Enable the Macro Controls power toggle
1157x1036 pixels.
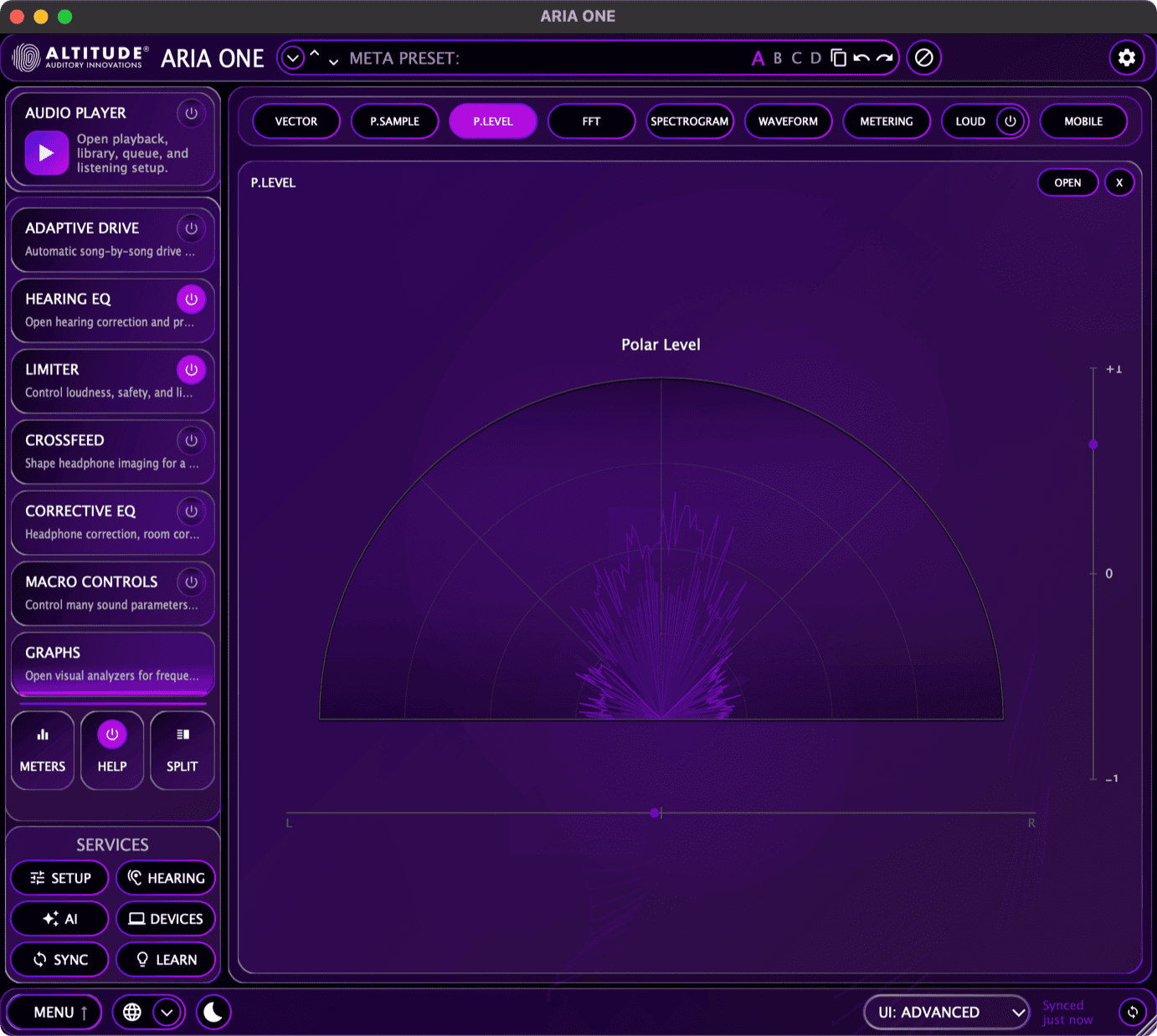pos(192,582)
